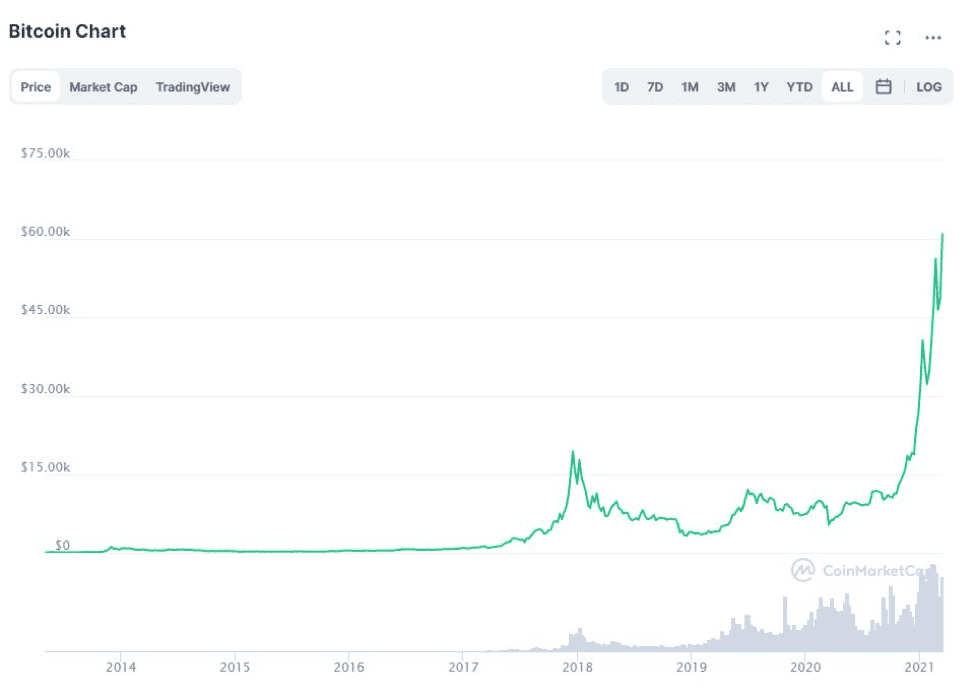This screenshot has width=974, height=693.
Task: Open the calendar date range picker
Action: [883, 87]
